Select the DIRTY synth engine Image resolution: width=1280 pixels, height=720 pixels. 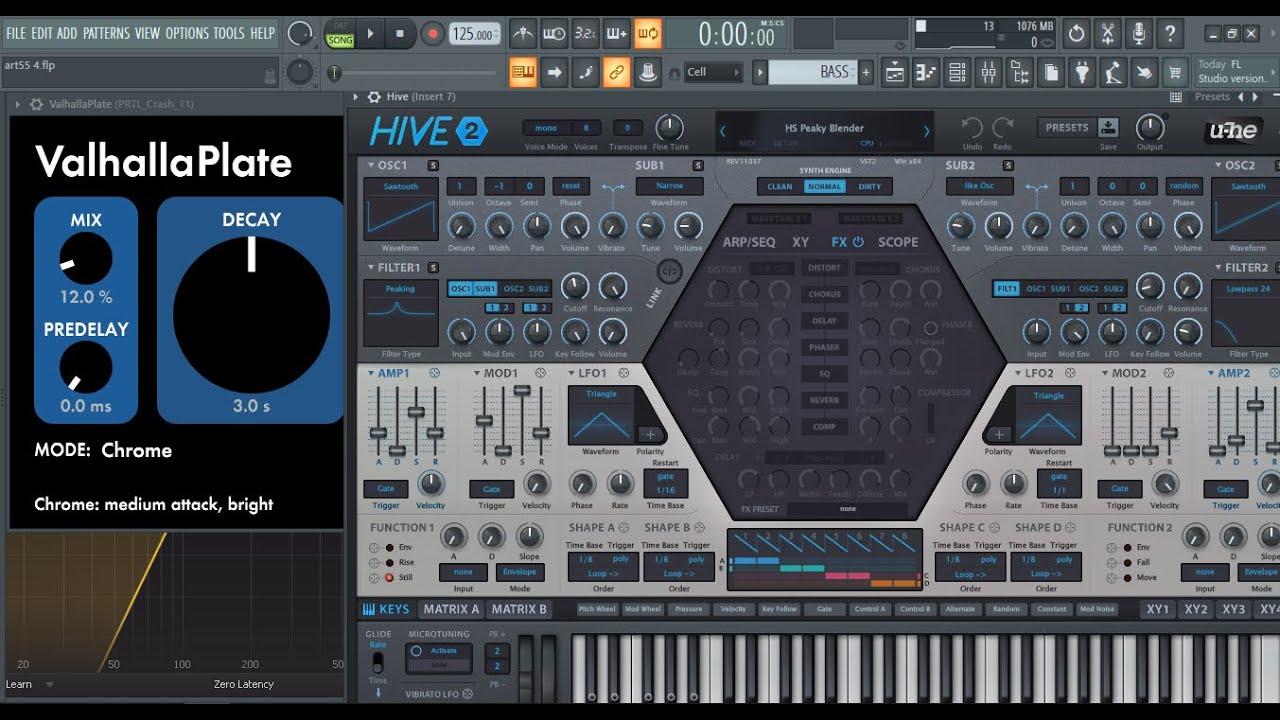[x=869, y=187]
